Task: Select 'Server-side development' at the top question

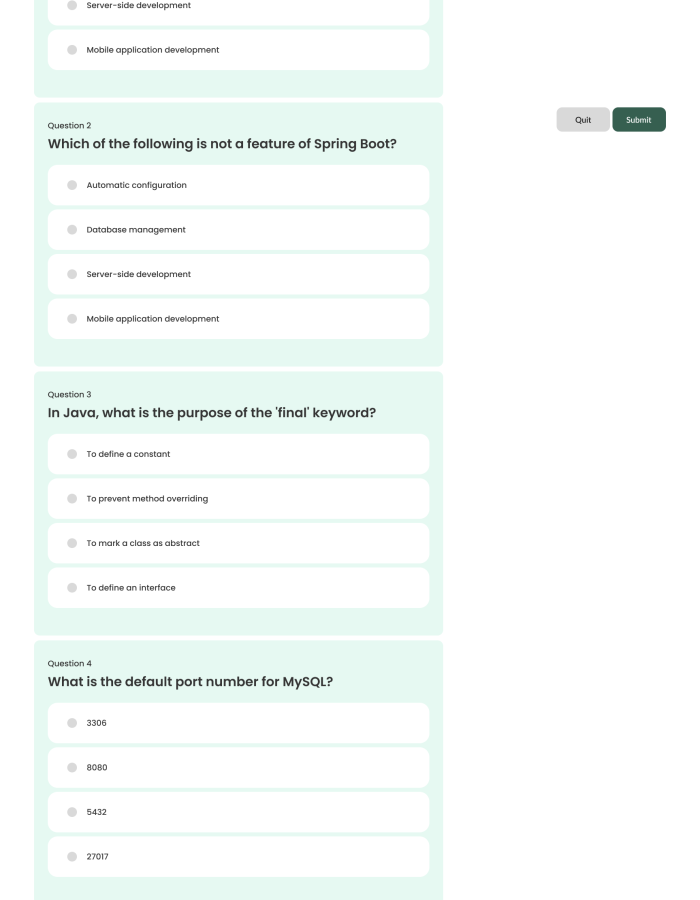Action: tap(70, 6)
